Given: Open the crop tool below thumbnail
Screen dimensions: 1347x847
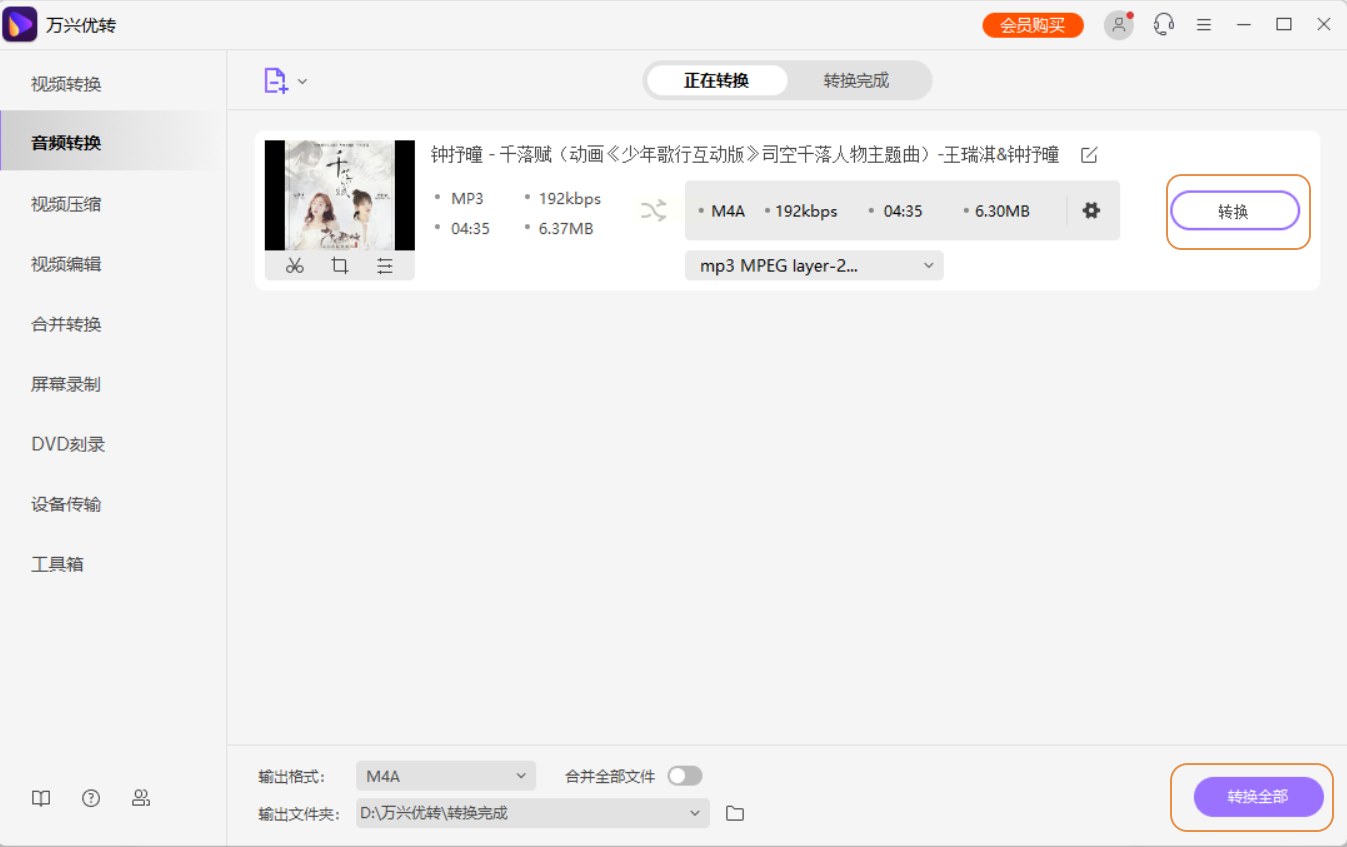Looking at the screenshot, I should (340, 266).
